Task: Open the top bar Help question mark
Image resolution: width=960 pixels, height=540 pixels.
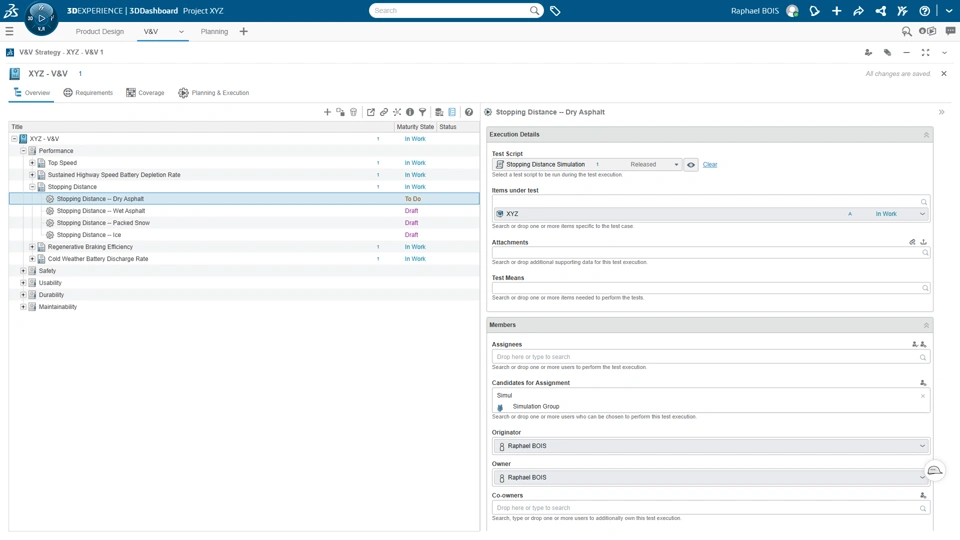Action: pos(924,10)
